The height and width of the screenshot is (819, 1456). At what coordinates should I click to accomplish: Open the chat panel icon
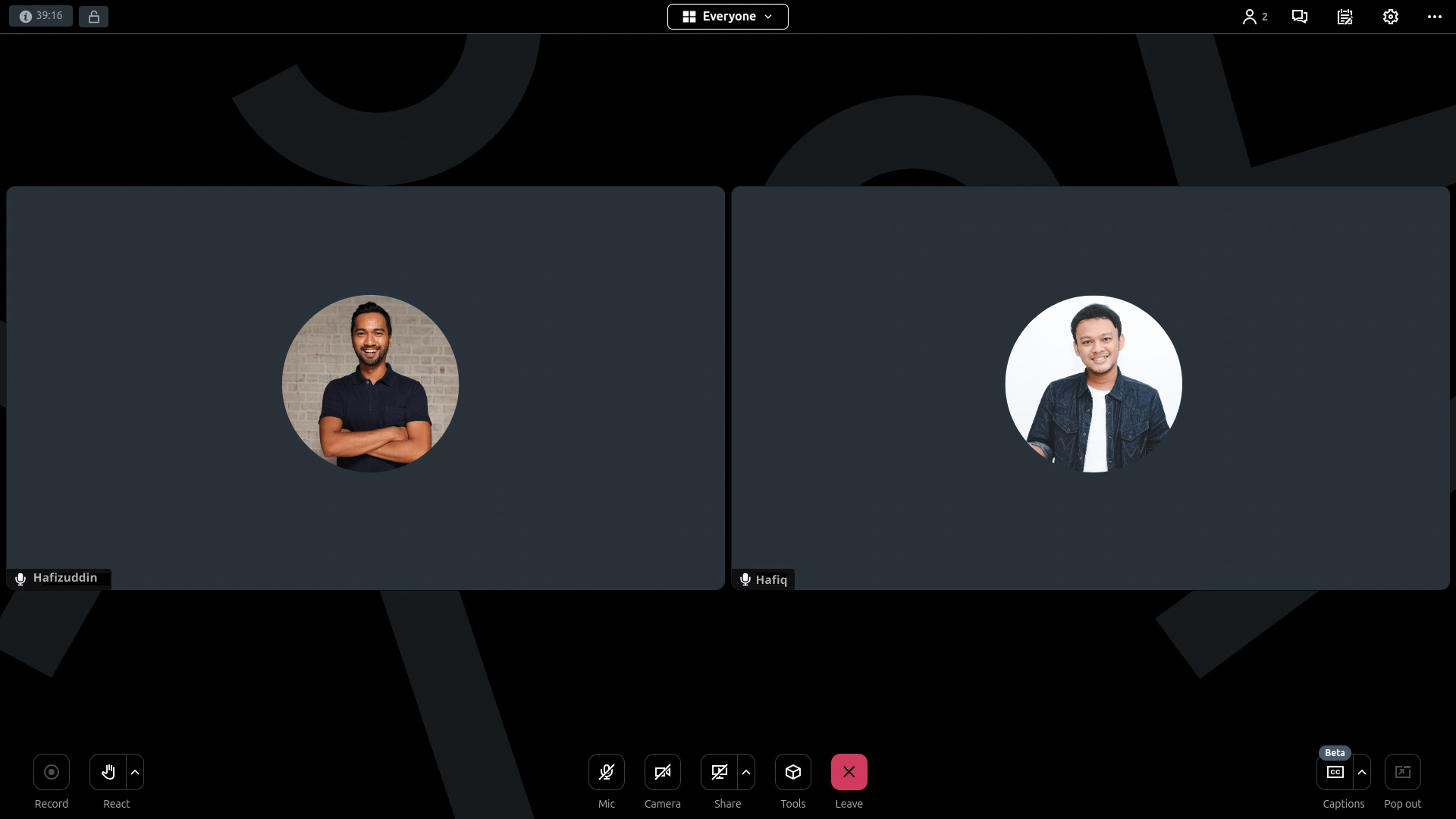[1300, 17]
